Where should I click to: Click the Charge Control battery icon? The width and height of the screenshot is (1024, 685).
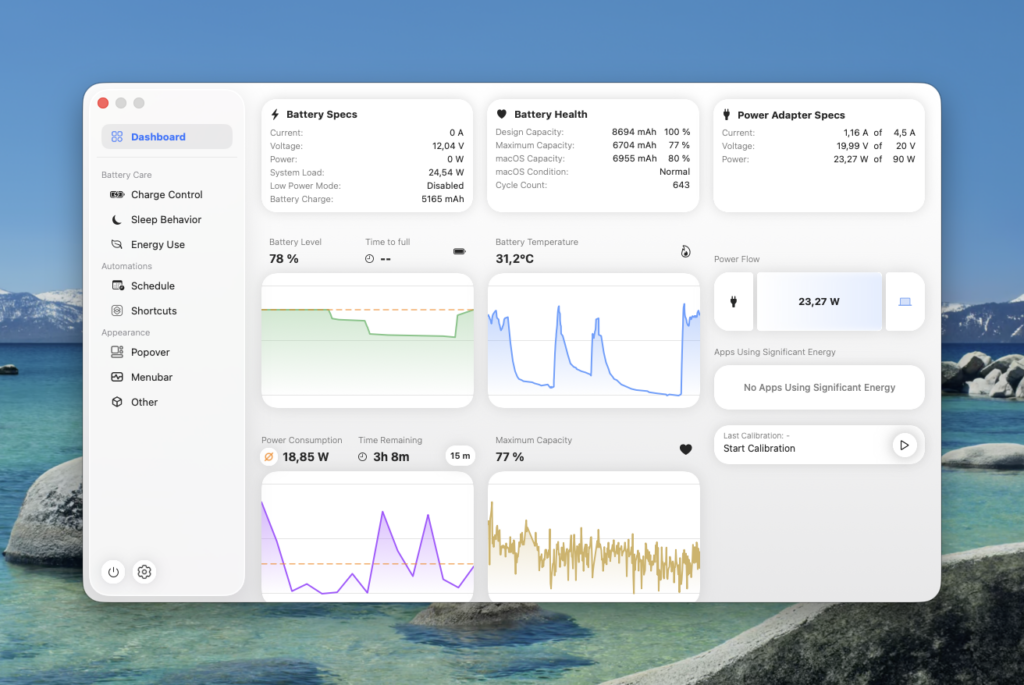(x=117, y=195)
